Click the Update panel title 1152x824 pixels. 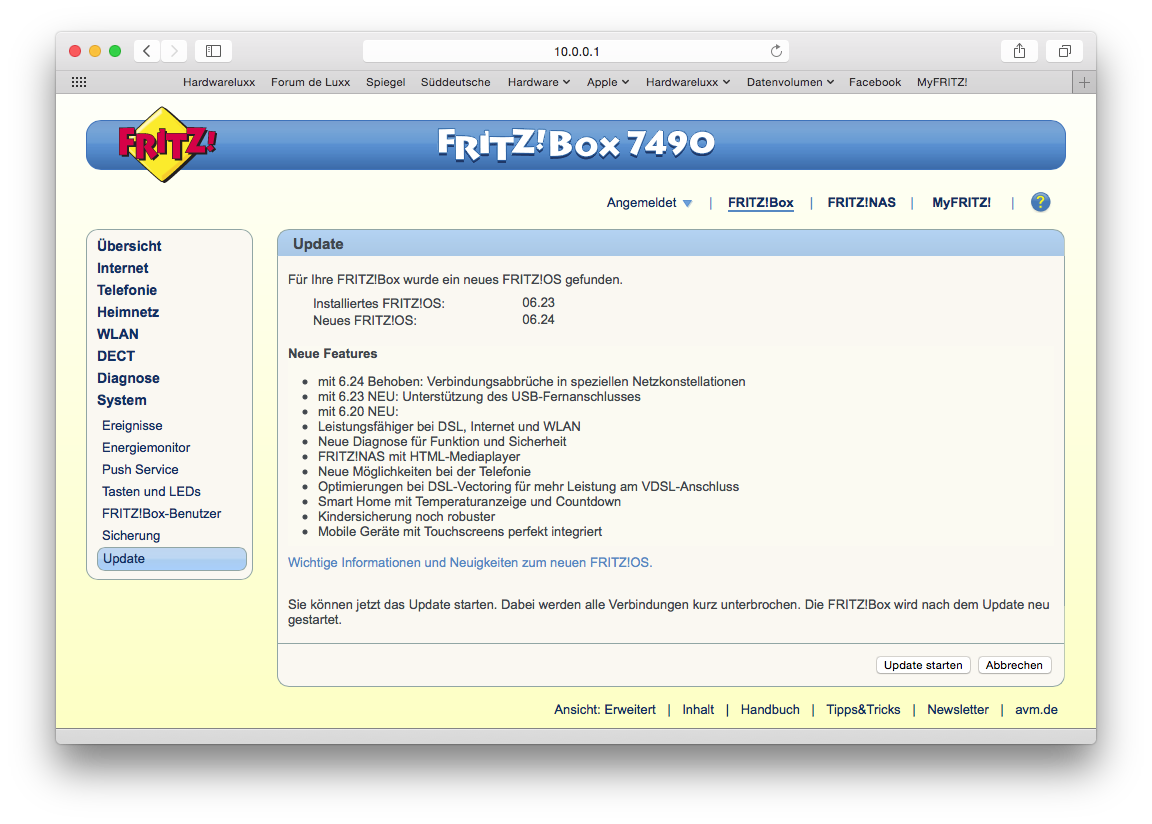pos(318,244)
